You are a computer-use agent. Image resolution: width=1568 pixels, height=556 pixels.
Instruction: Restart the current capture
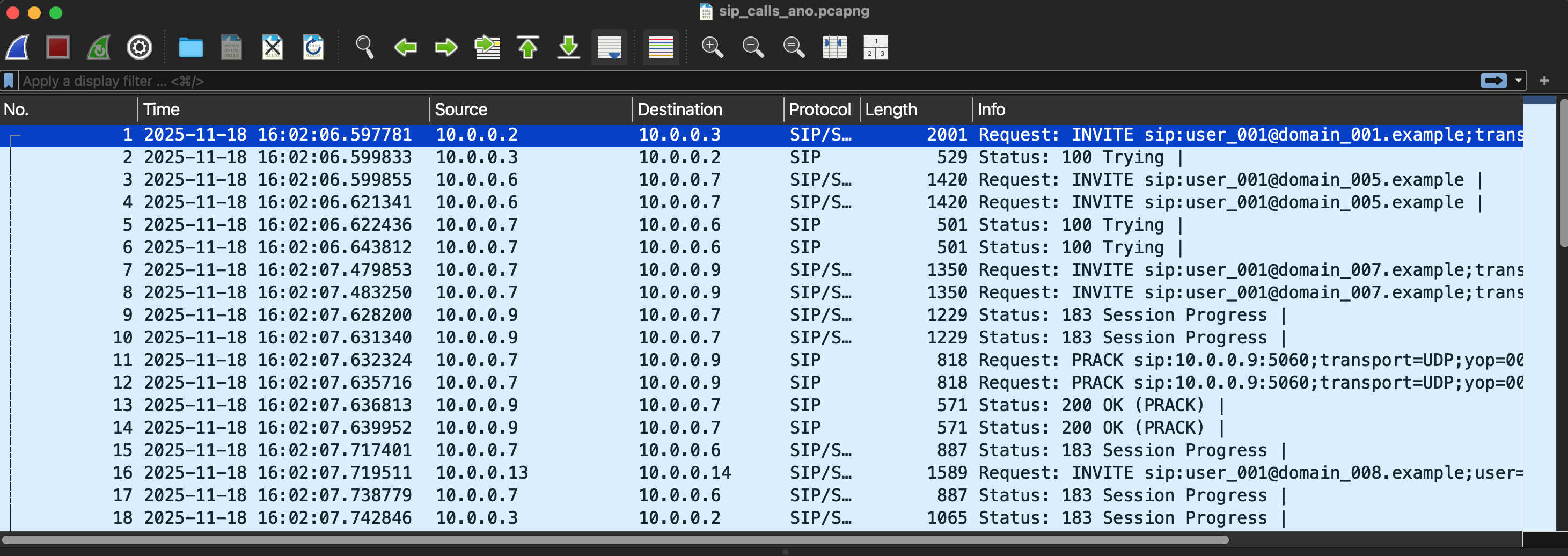(x=98, y=47)
